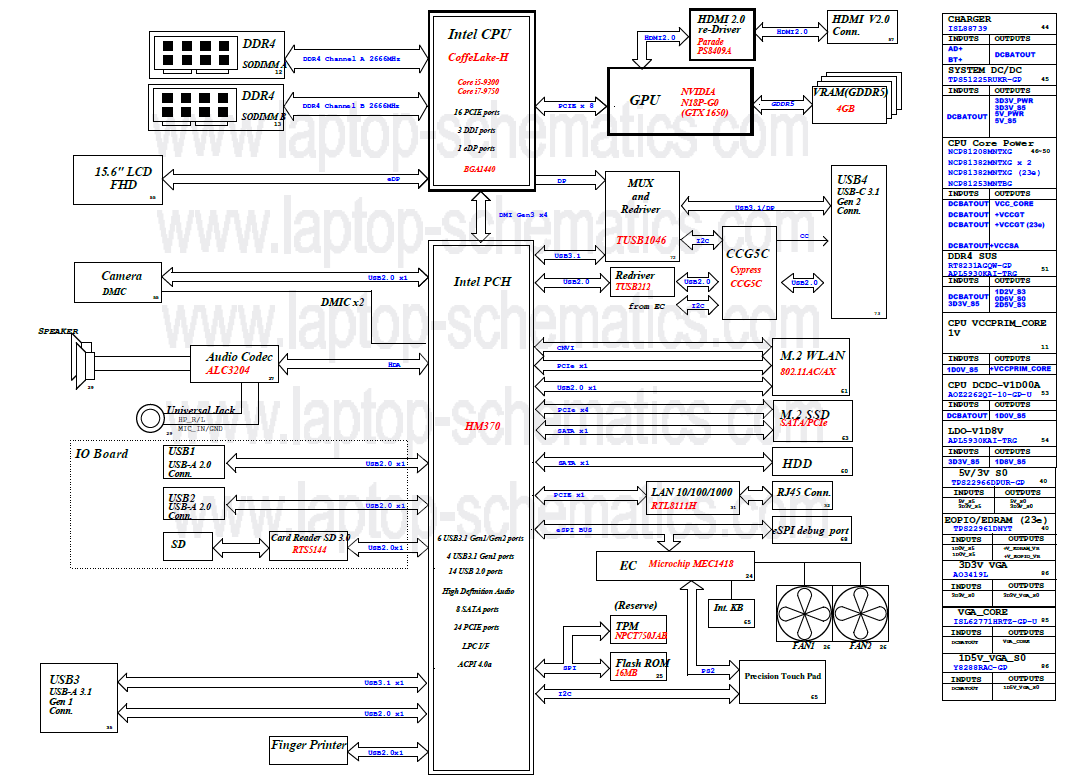Image resolution: width=1072 pixels, height=780 pixels.
Task: Click the HDD block
Action: point(812,461)
